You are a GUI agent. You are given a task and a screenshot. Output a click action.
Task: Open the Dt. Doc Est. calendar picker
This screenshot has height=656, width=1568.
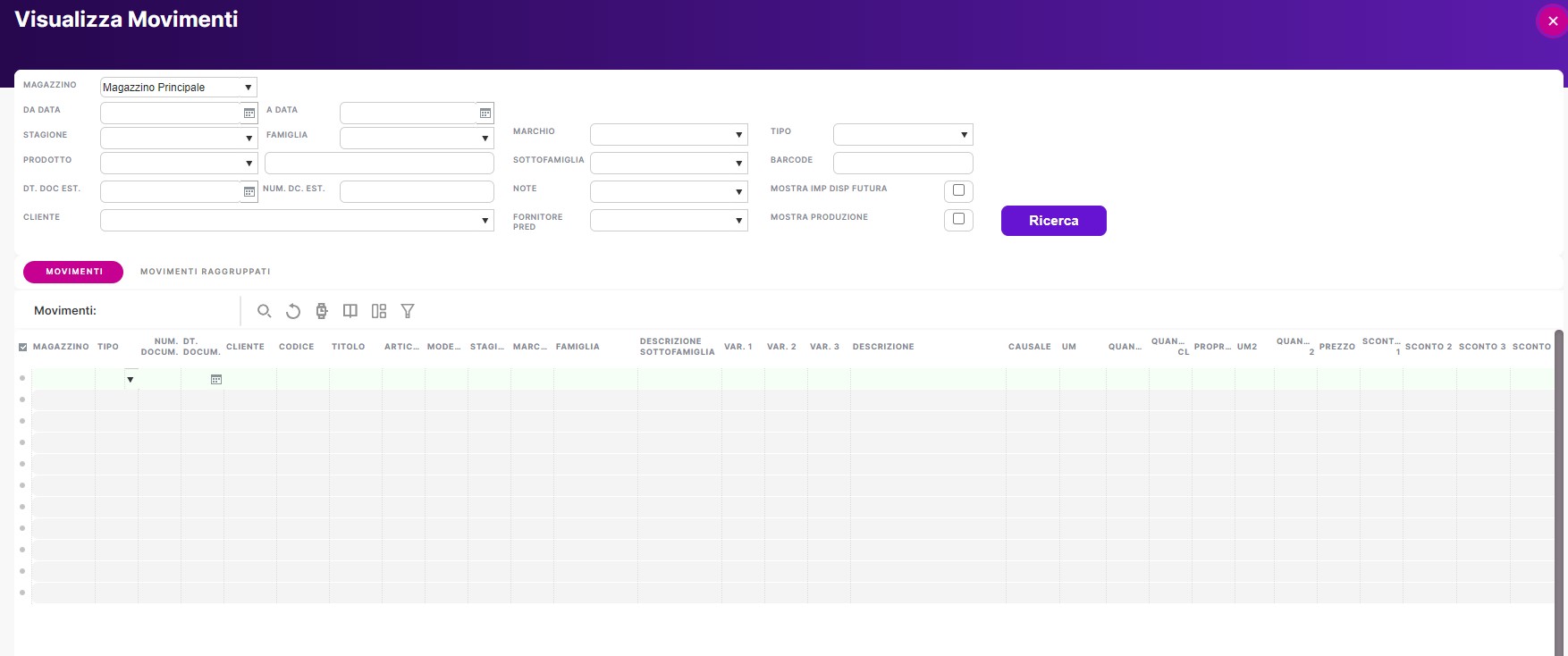pyautogui.click(x=249, y=192)
